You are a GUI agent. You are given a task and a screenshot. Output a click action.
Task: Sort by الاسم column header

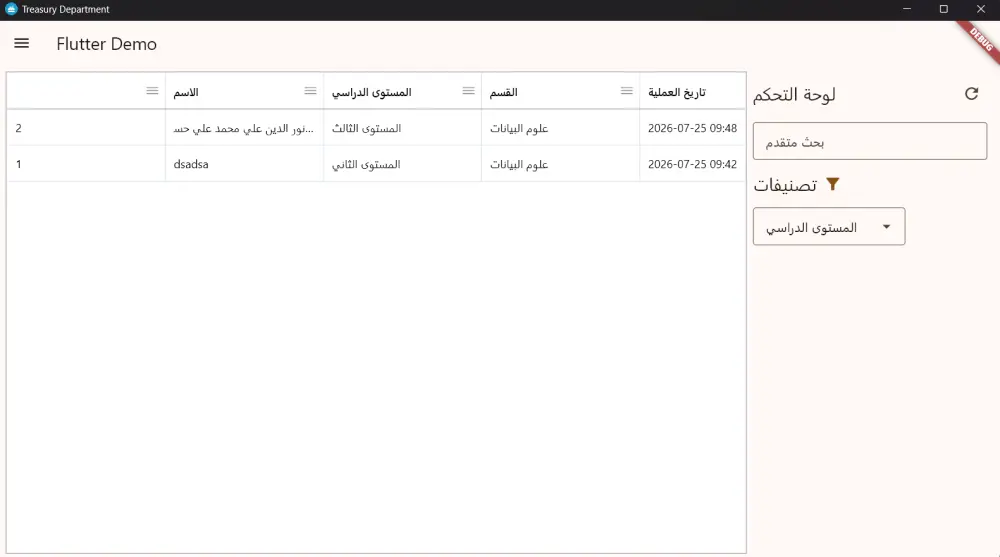186,93
